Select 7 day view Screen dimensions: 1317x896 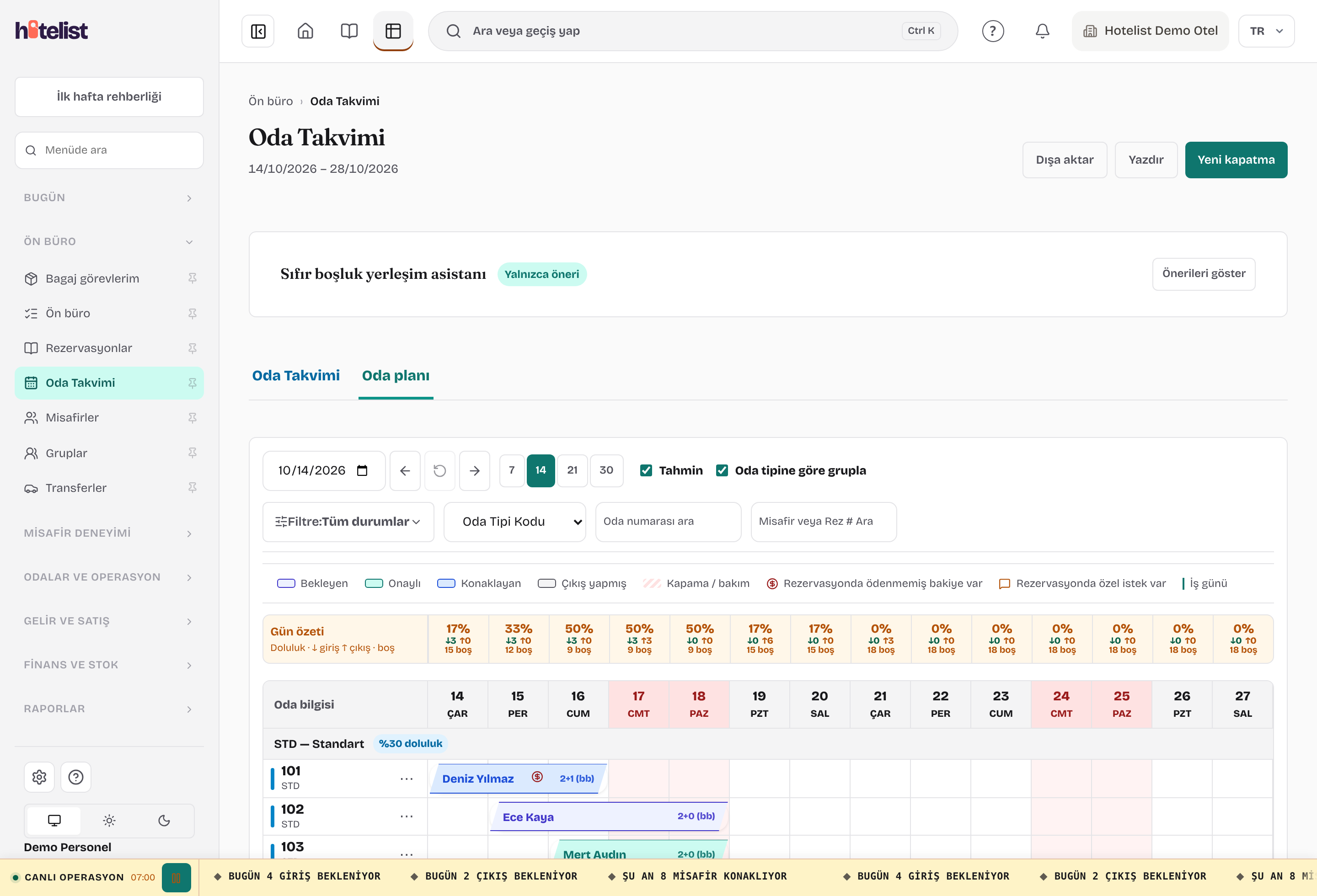click(512, 470)
